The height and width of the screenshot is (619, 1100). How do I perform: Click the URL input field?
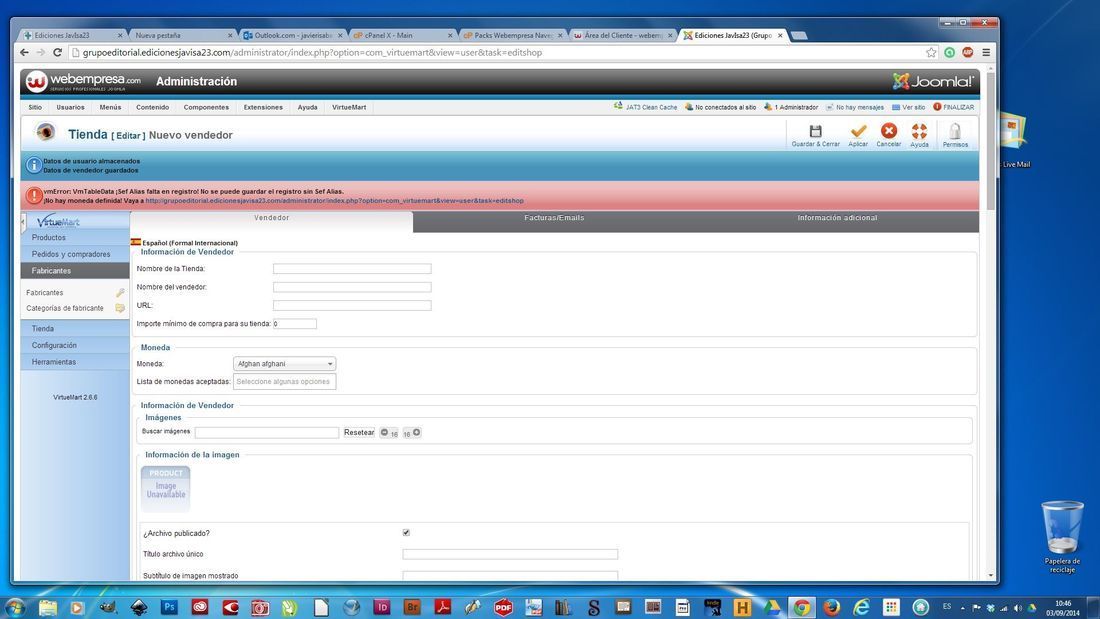pyautogui.click(x=352, y=305)
